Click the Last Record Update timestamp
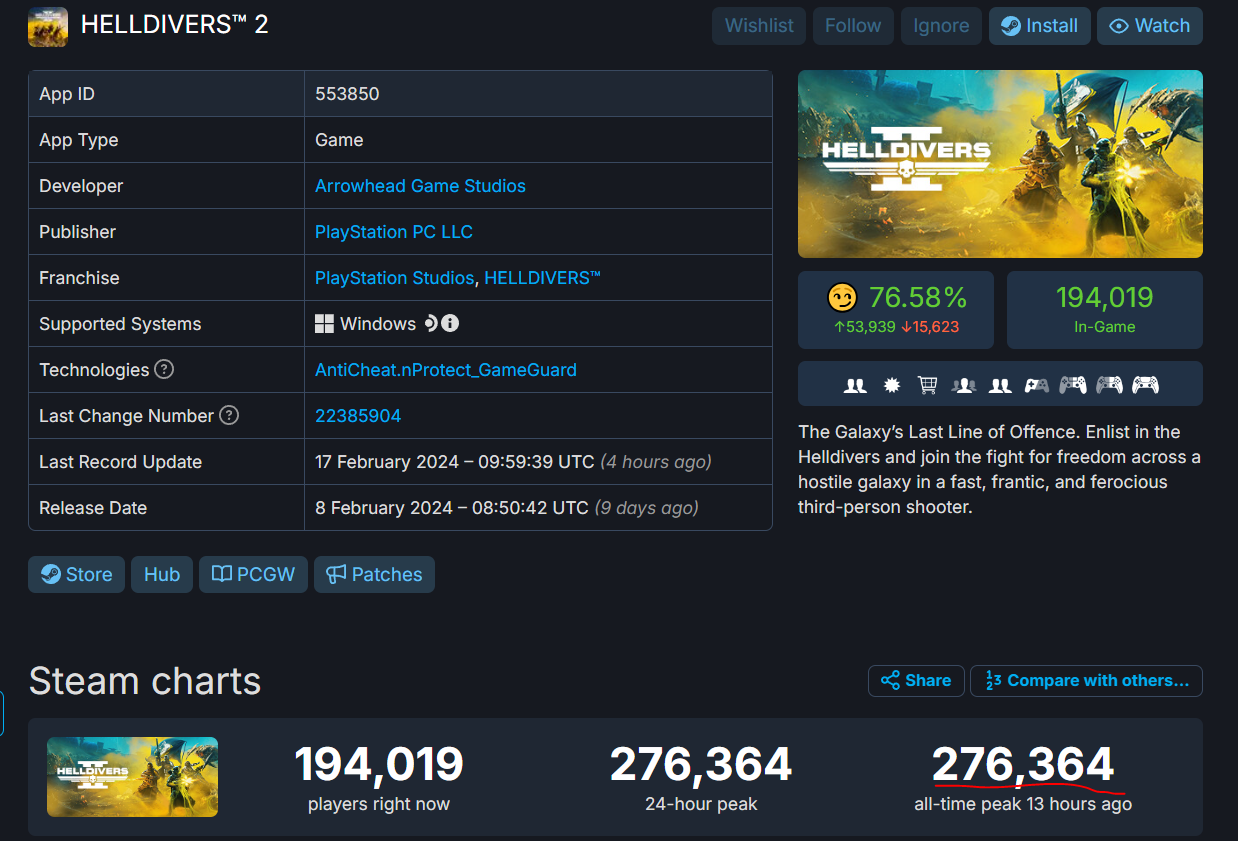The width and height of the screenshot is (1238, 841). point(513,462)
